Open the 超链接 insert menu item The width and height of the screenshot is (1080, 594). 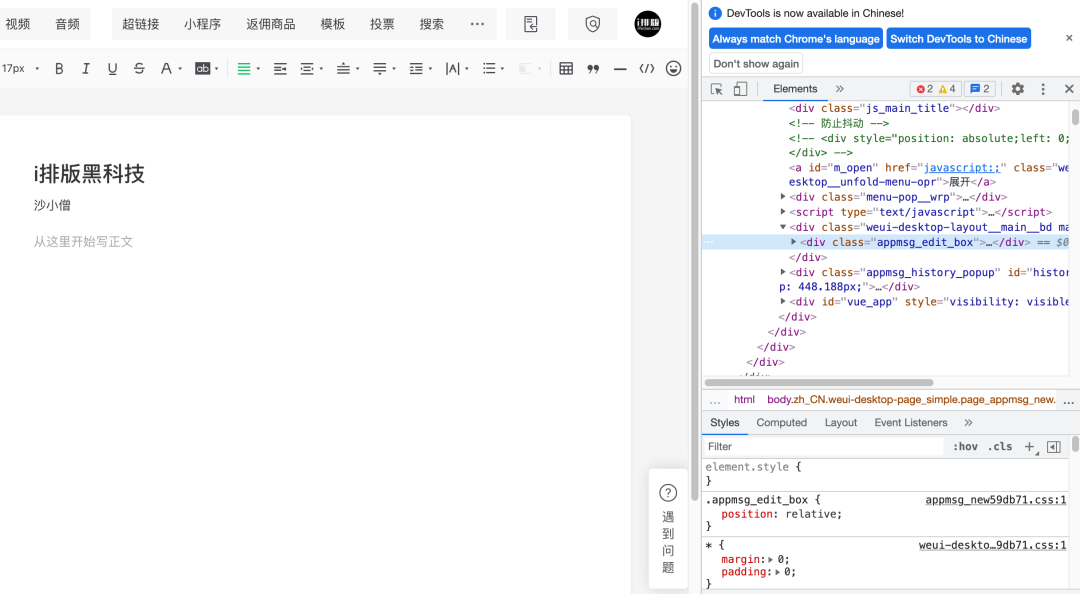click(x=141, y=24)
